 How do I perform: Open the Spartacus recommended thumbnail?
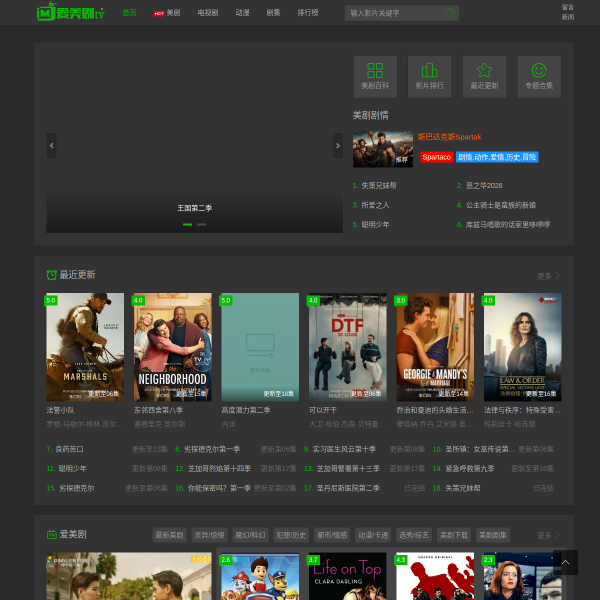[x=383, y=149]
